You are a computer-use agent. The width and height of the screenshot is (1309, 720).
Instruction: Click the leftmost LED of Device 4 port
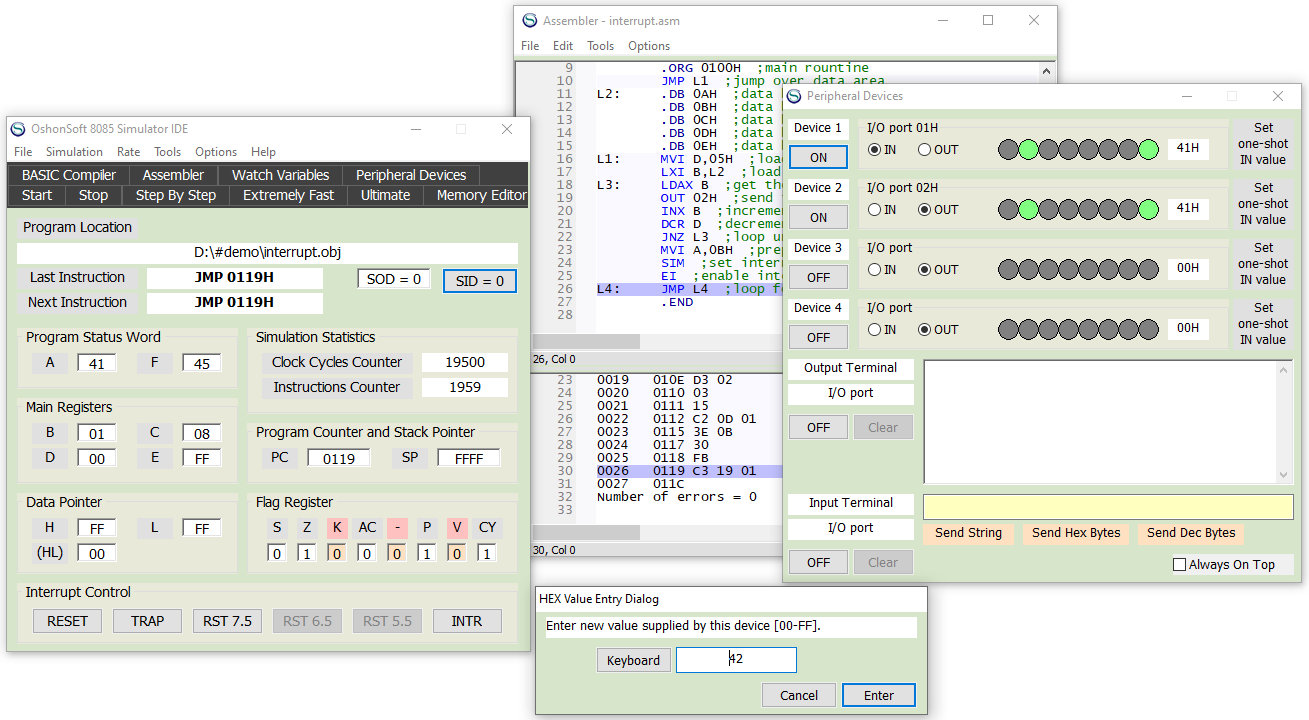[x=1009, y=330]
